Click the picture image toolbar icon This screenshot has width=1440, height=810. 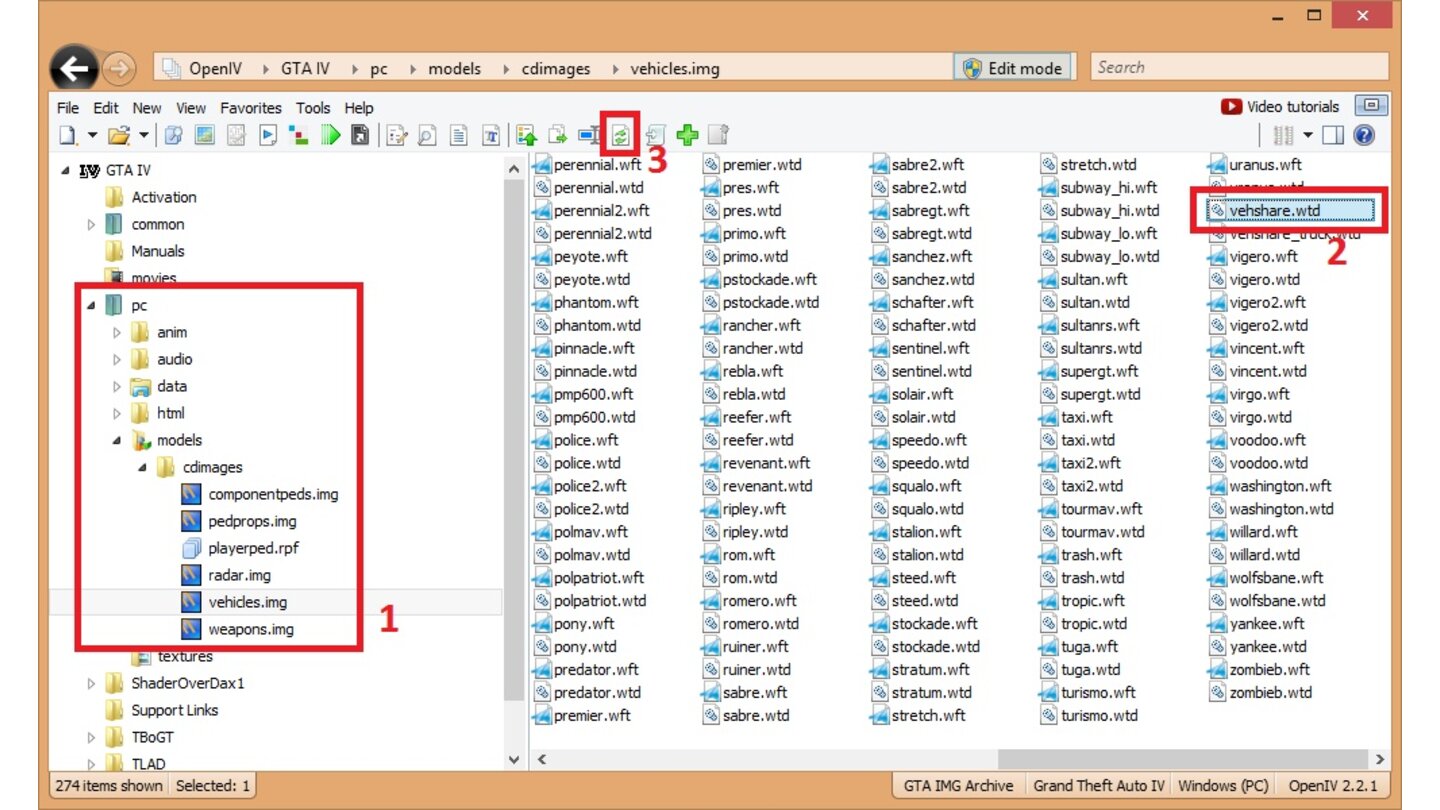tap(205, 135)
